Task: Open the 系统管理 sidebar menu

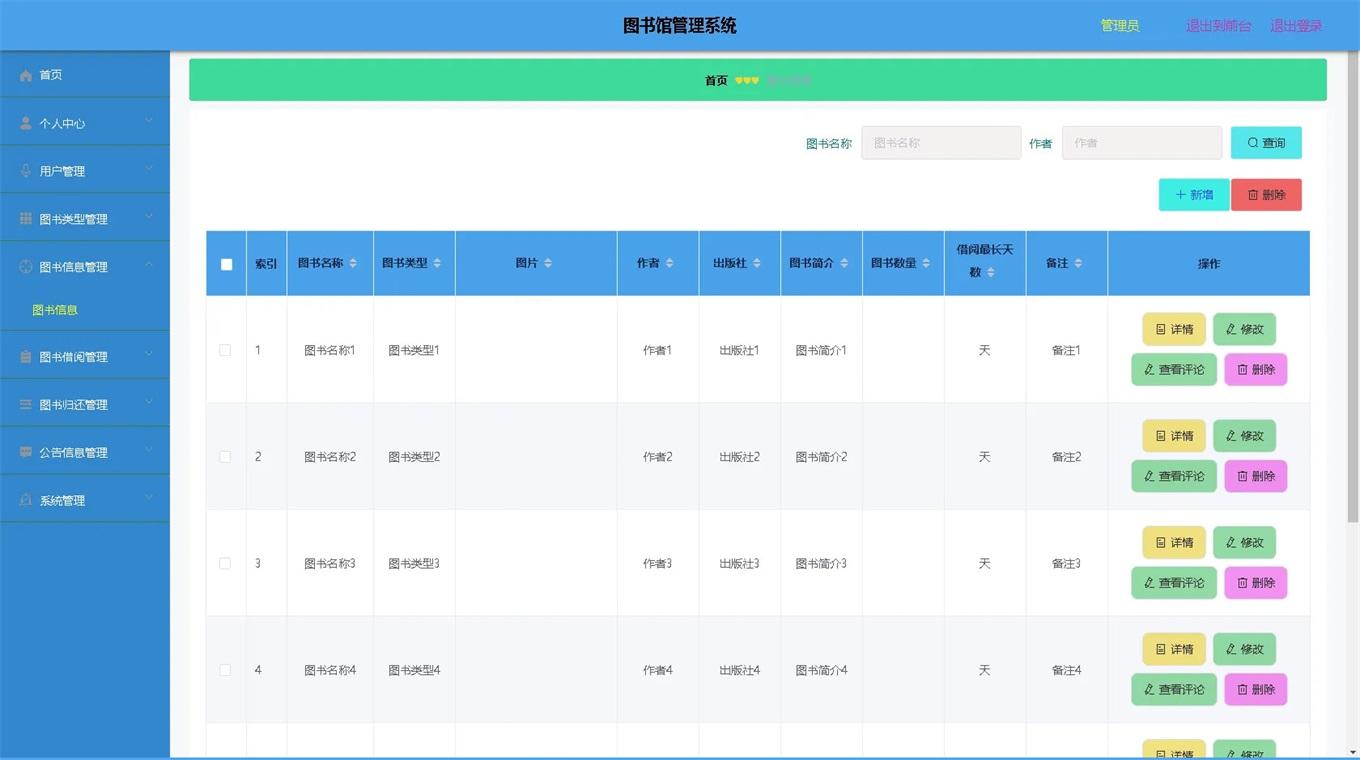Action: 85,500
